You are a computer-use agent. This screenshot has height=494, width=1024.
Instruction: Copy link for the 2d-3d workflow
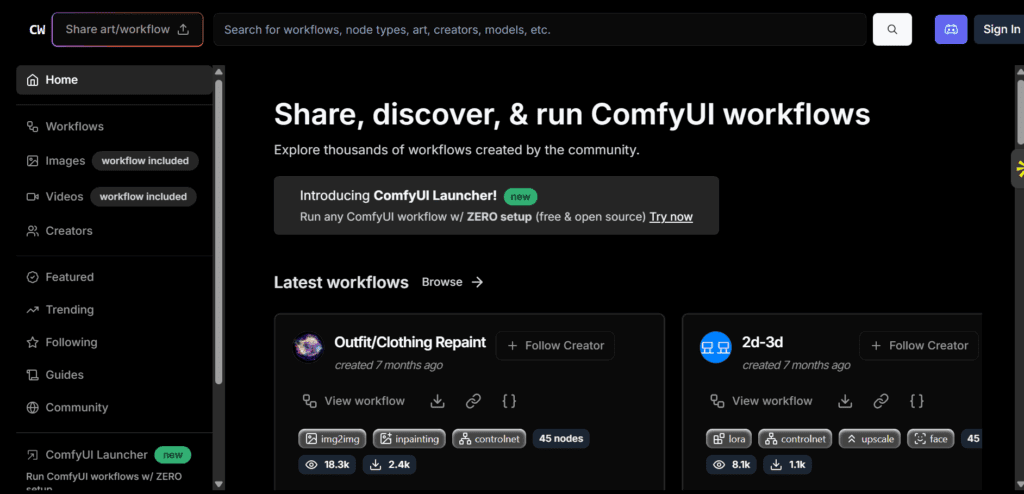881,401
